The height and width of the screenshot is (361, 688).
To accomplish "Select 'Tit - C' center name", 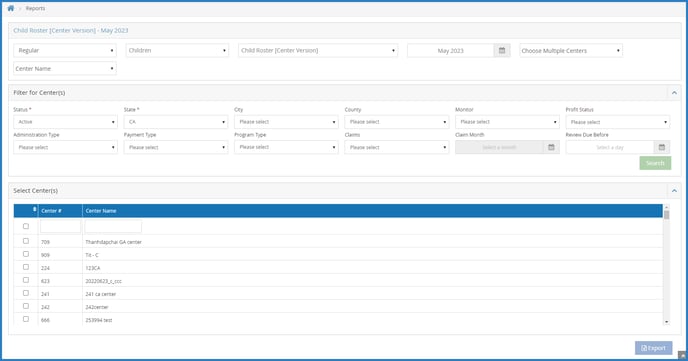I will tap(92, 255).
